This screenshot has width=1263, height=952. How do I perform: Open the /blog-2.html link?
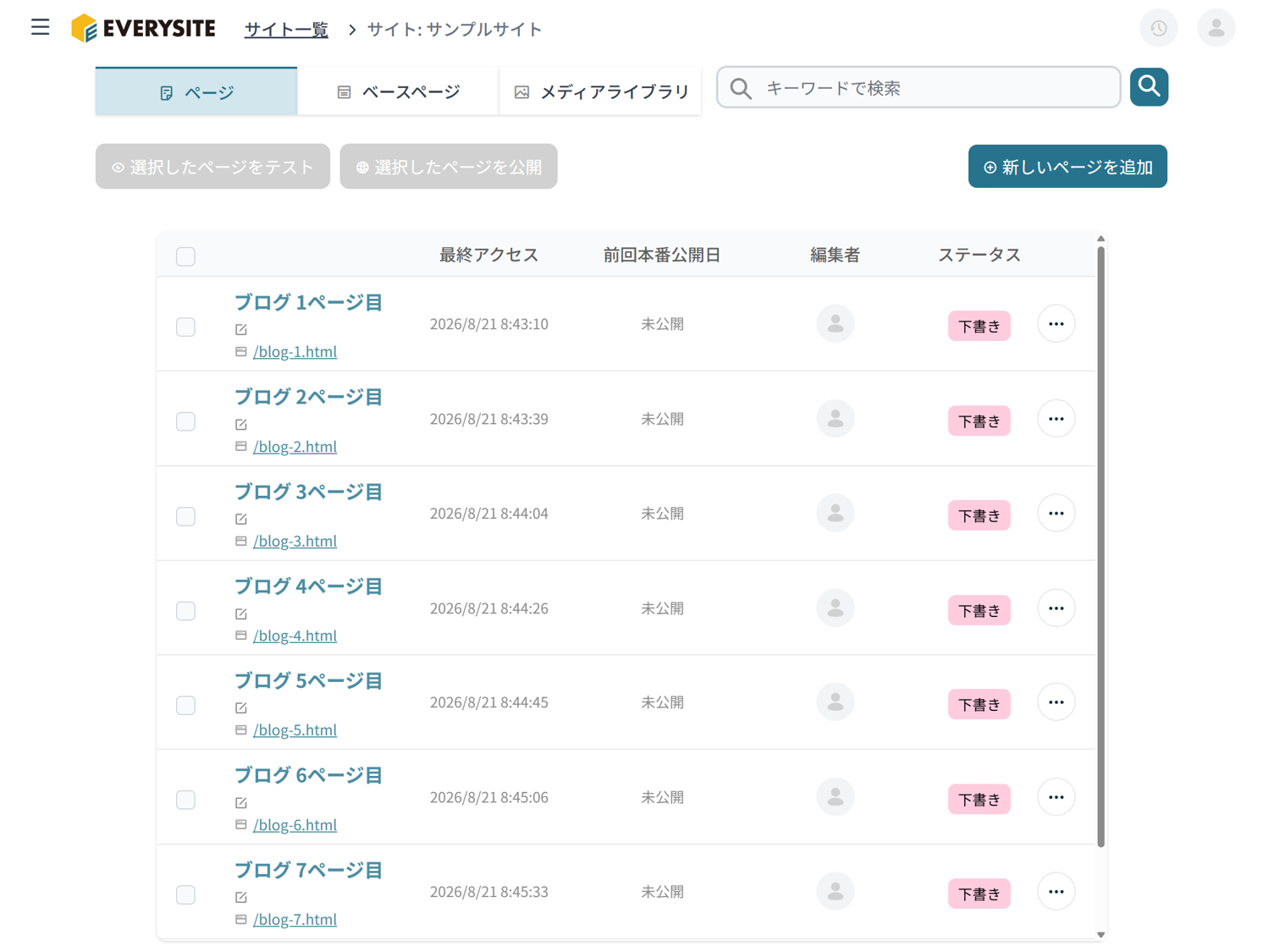click(295, 446)
